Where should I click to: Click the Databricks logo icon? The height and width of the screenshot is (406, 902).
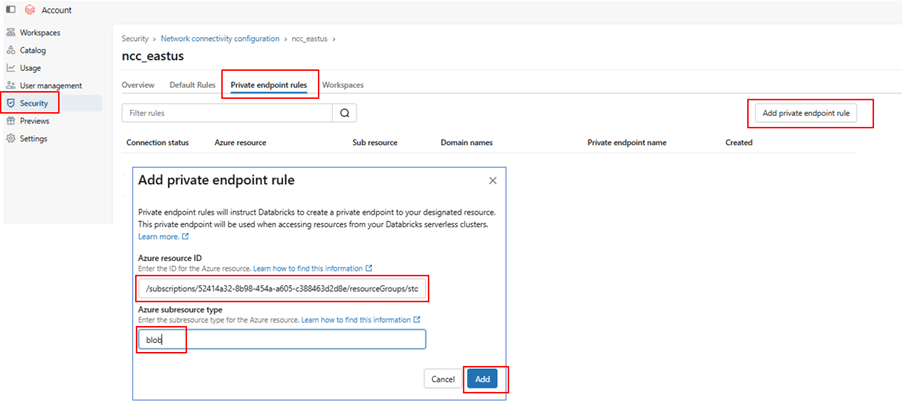30,10
